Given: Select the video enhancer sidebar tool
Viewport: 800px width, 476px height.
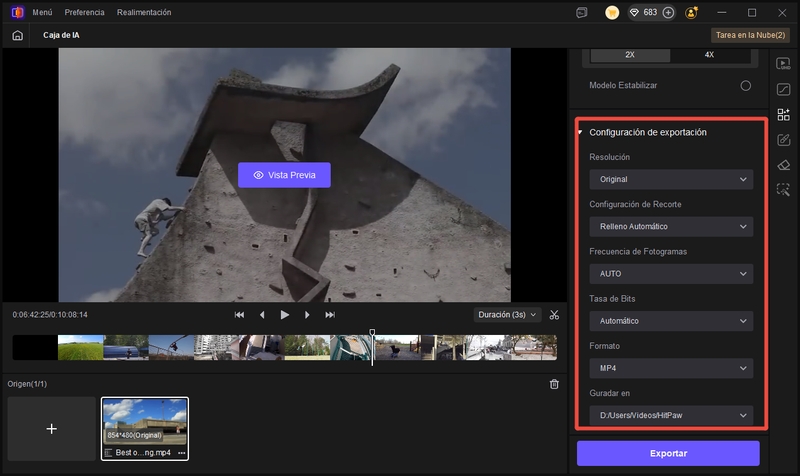Looking at the screenshot, I should (x=783, y=64).
